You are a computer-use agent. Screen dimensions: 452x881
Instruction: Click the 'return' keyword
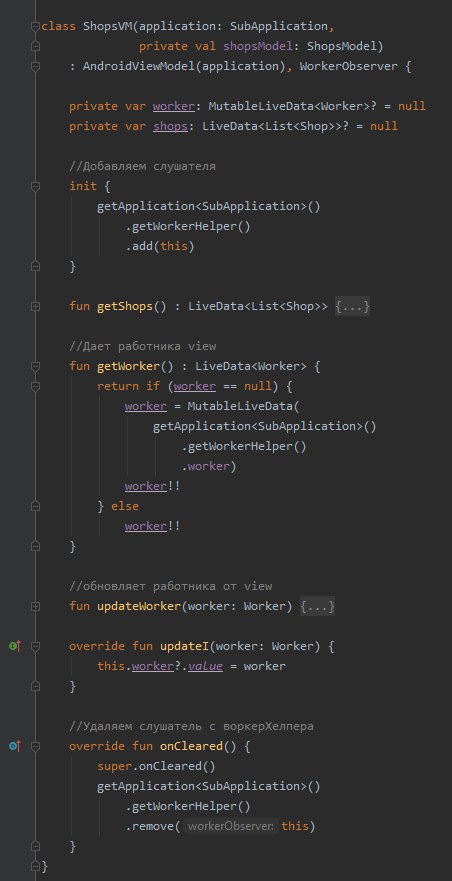(x=118, y=387)
